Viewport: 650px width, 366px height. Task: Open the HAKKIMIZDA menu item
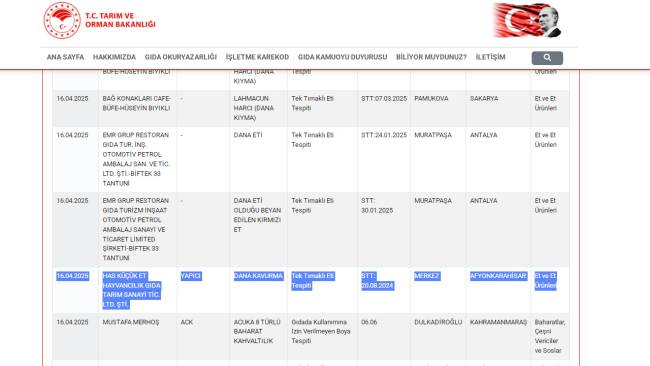(114, 57)
